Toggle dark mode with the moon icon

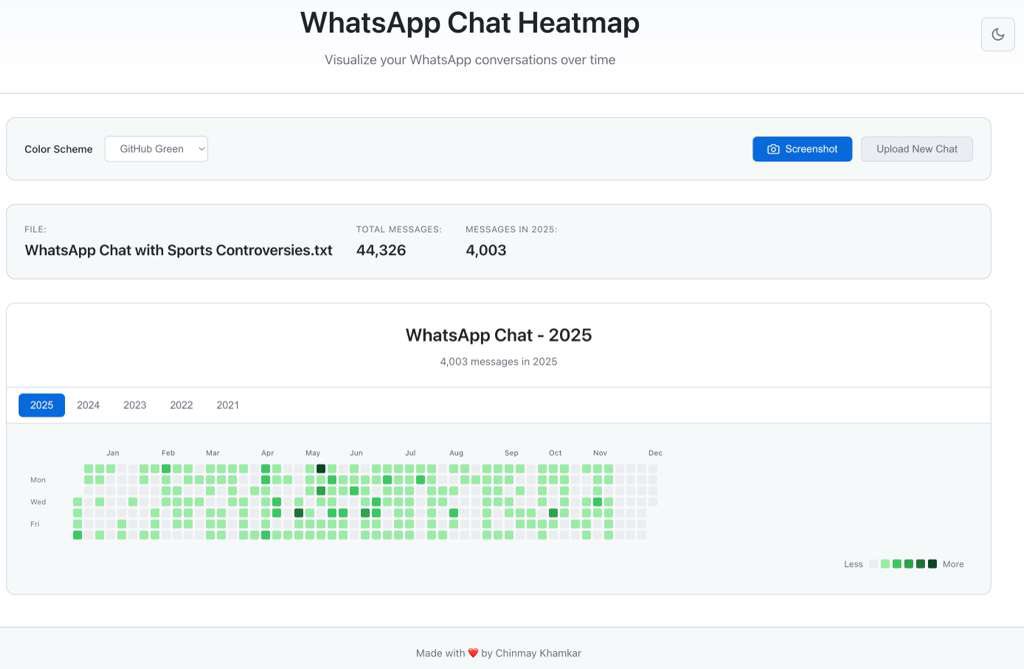point(997,35)
